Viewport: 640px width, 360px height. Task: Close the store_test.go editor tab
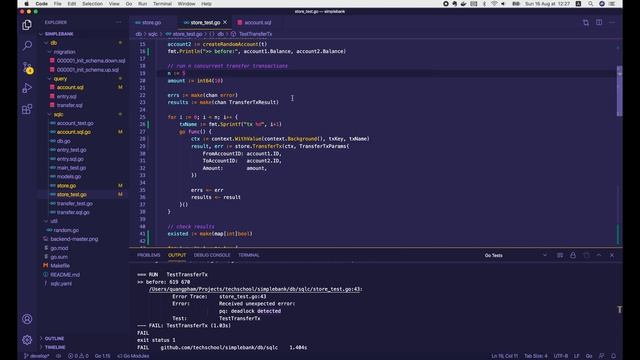click(x=225, y=22)
